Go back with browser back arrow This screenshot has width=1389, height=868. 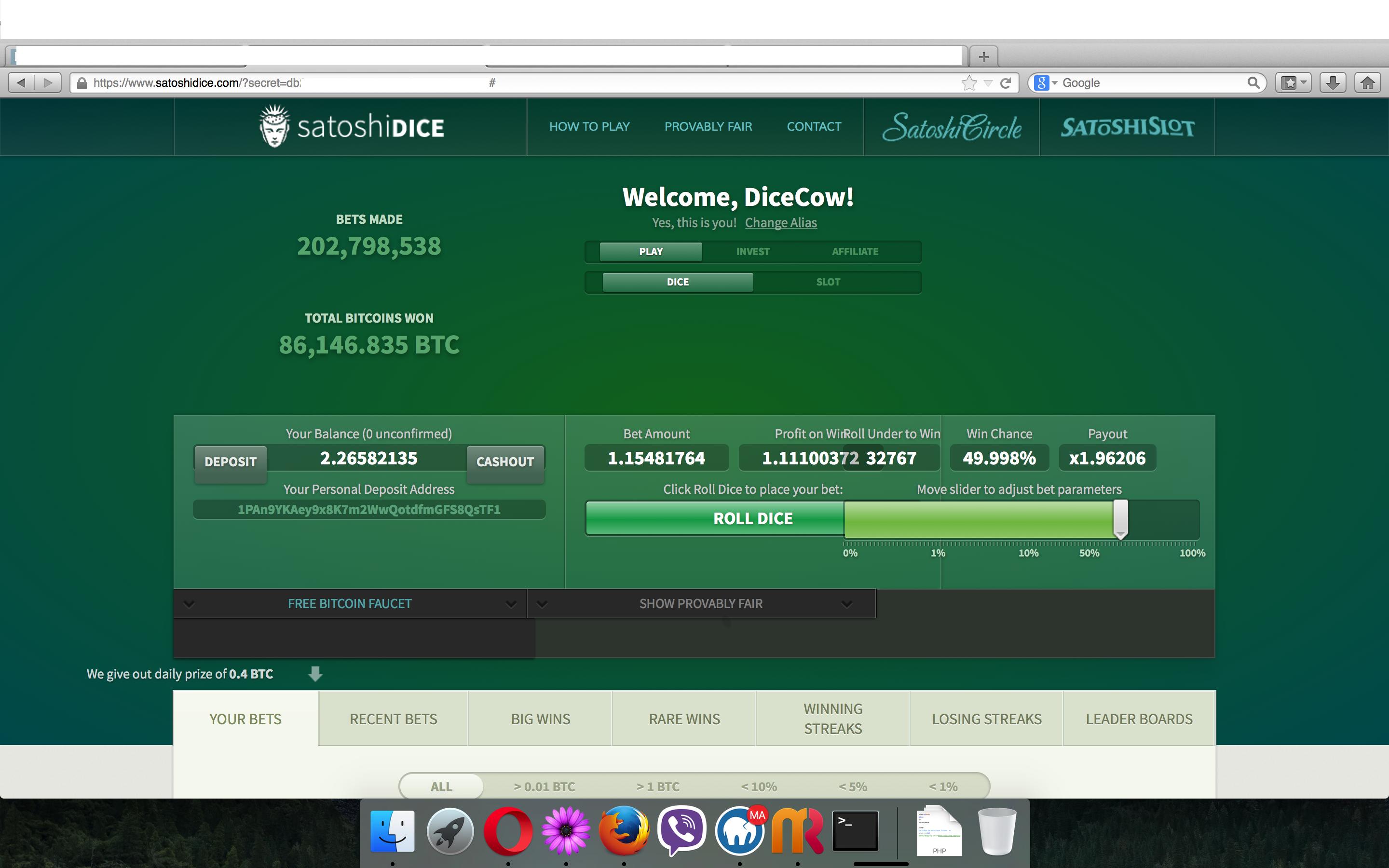[21, 82]
